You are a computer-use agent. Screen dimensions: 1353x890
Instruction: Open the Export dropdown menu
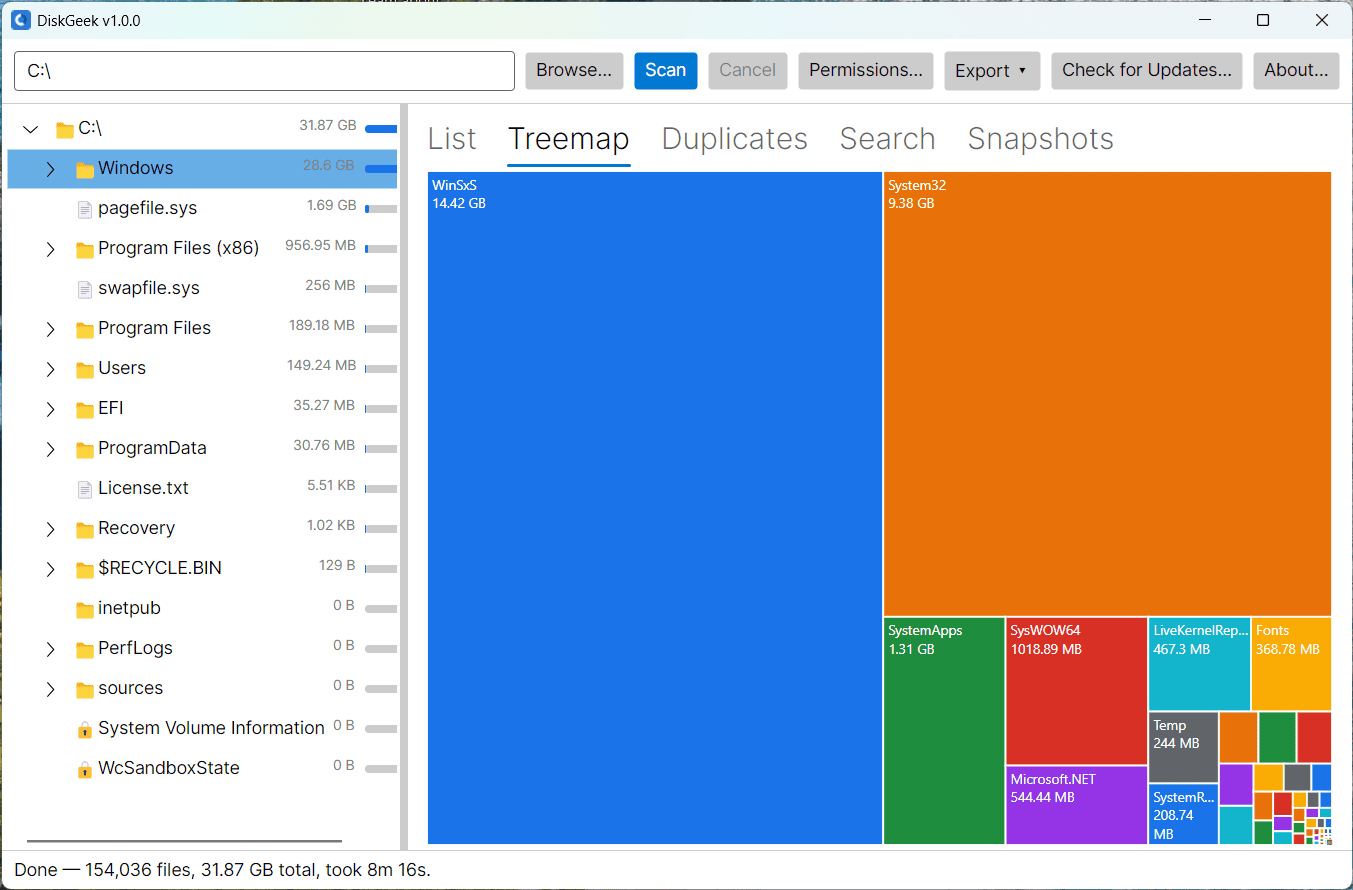coord(992,70)
